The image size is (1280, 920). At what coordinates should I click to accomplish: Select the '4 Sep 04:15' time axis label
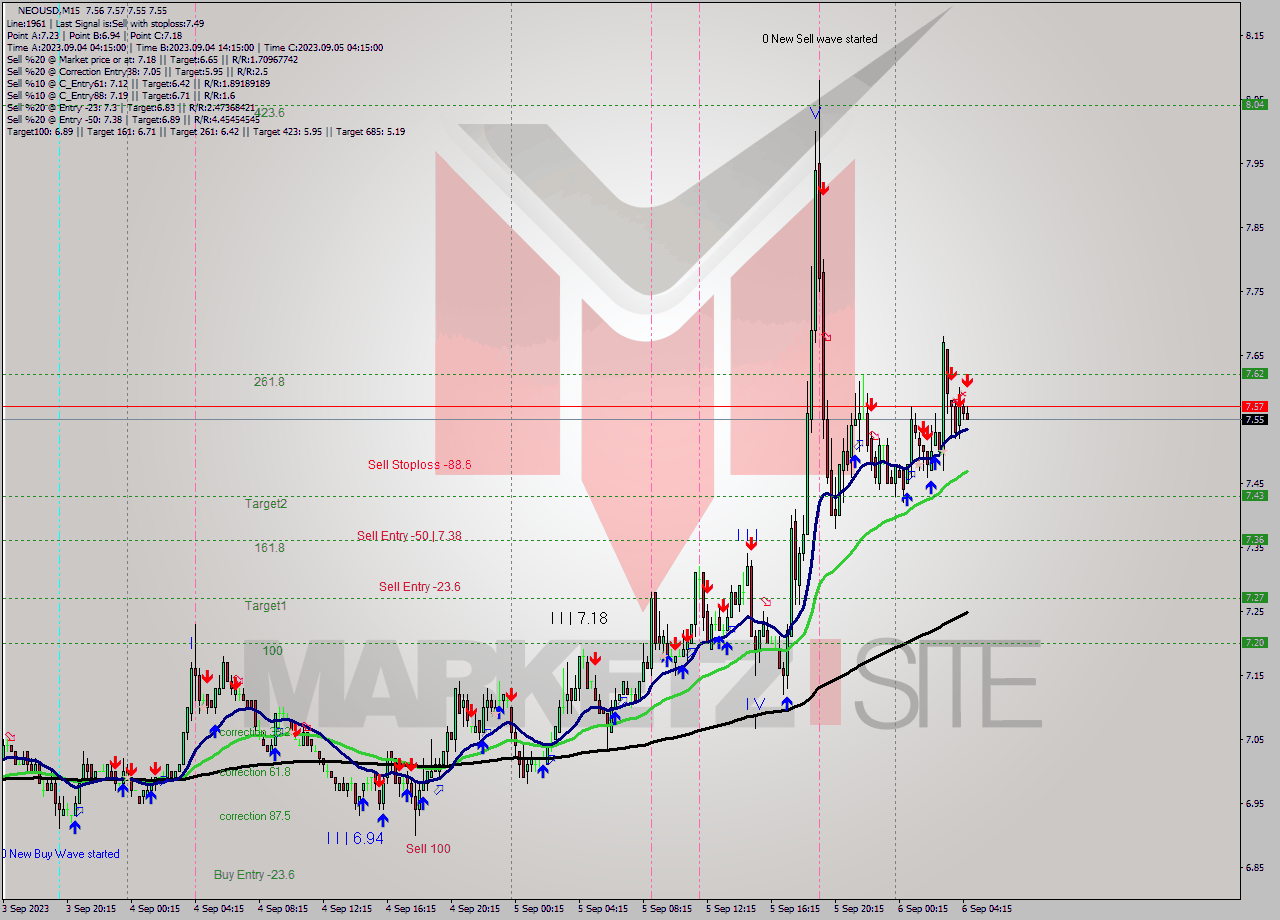click(217, 909)
